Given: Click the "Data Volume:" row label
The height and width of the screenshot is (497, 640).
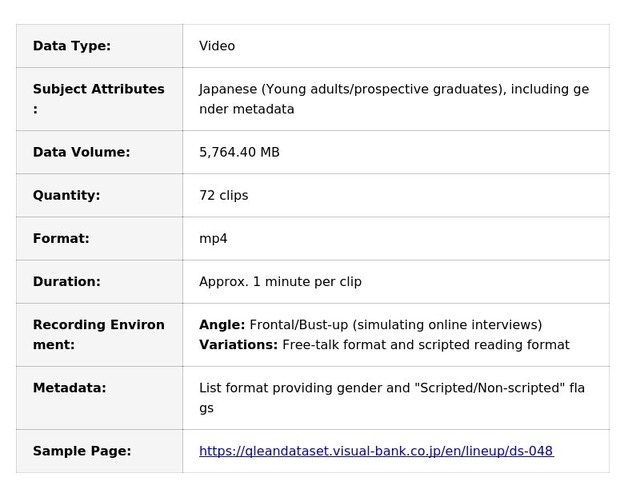Looking at the screenshot, I should pos(81,153).
